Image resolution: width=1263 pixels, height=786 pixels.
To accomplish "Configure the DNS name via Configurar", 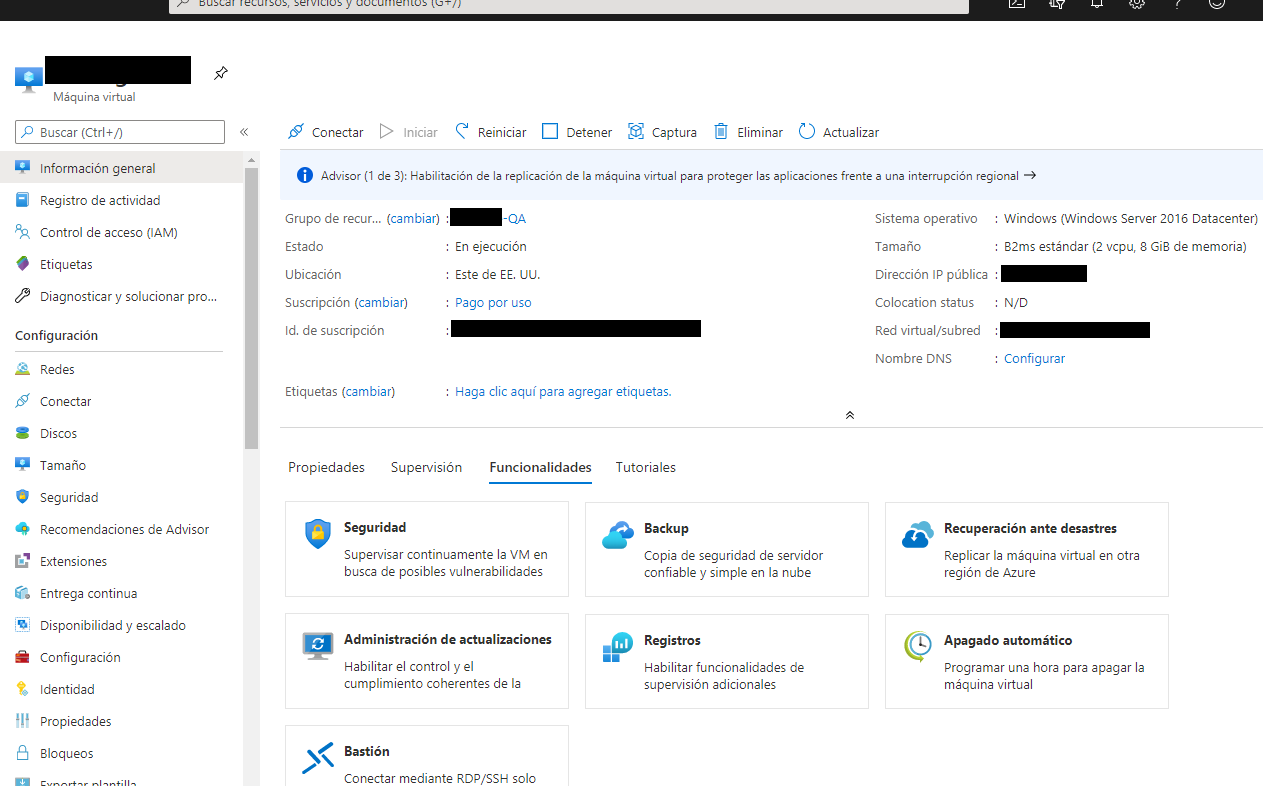I will (x=1034, y=358).
